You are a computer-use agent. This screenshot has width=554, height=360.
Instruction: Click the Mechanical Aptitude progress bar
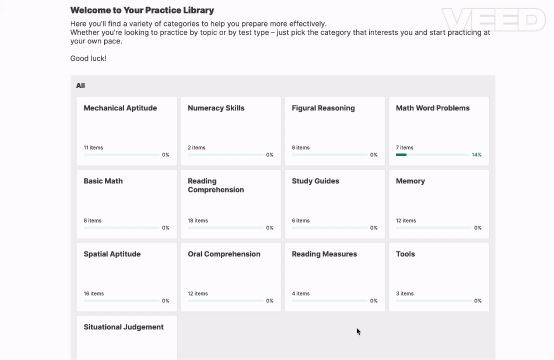pyautogui.click(x=122, y=155)
